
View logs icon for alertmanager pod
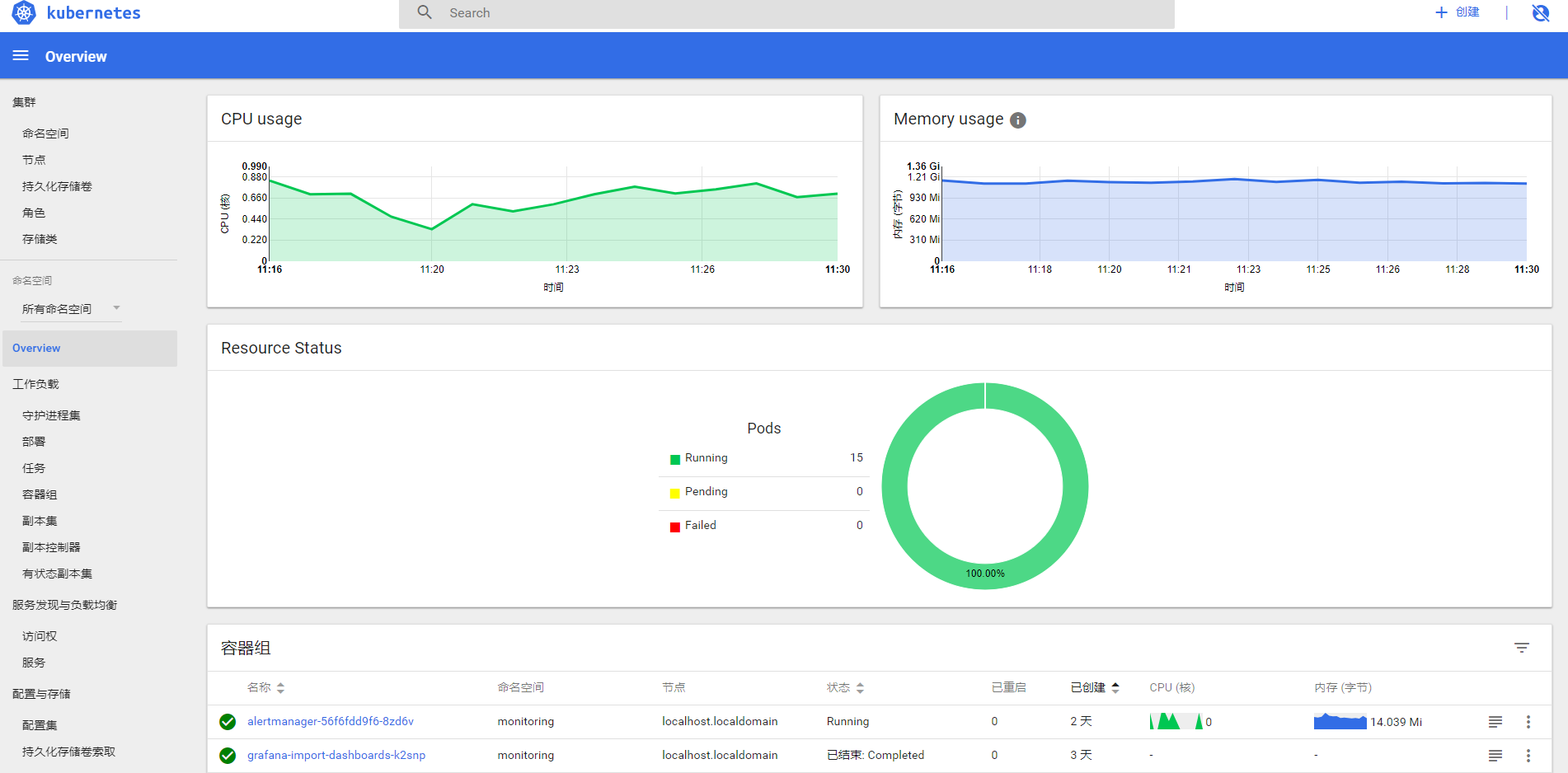[x=1495, y=722]
